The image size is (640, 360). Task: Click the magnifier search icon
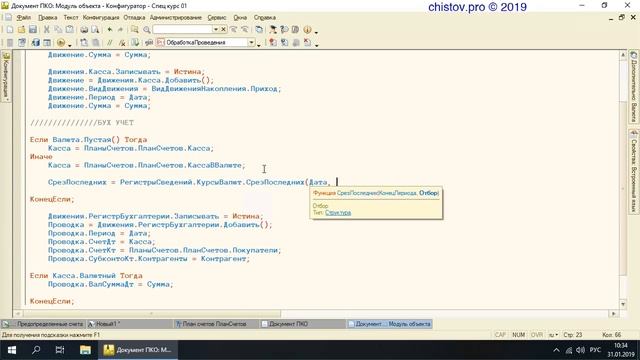tap(147, 29)
